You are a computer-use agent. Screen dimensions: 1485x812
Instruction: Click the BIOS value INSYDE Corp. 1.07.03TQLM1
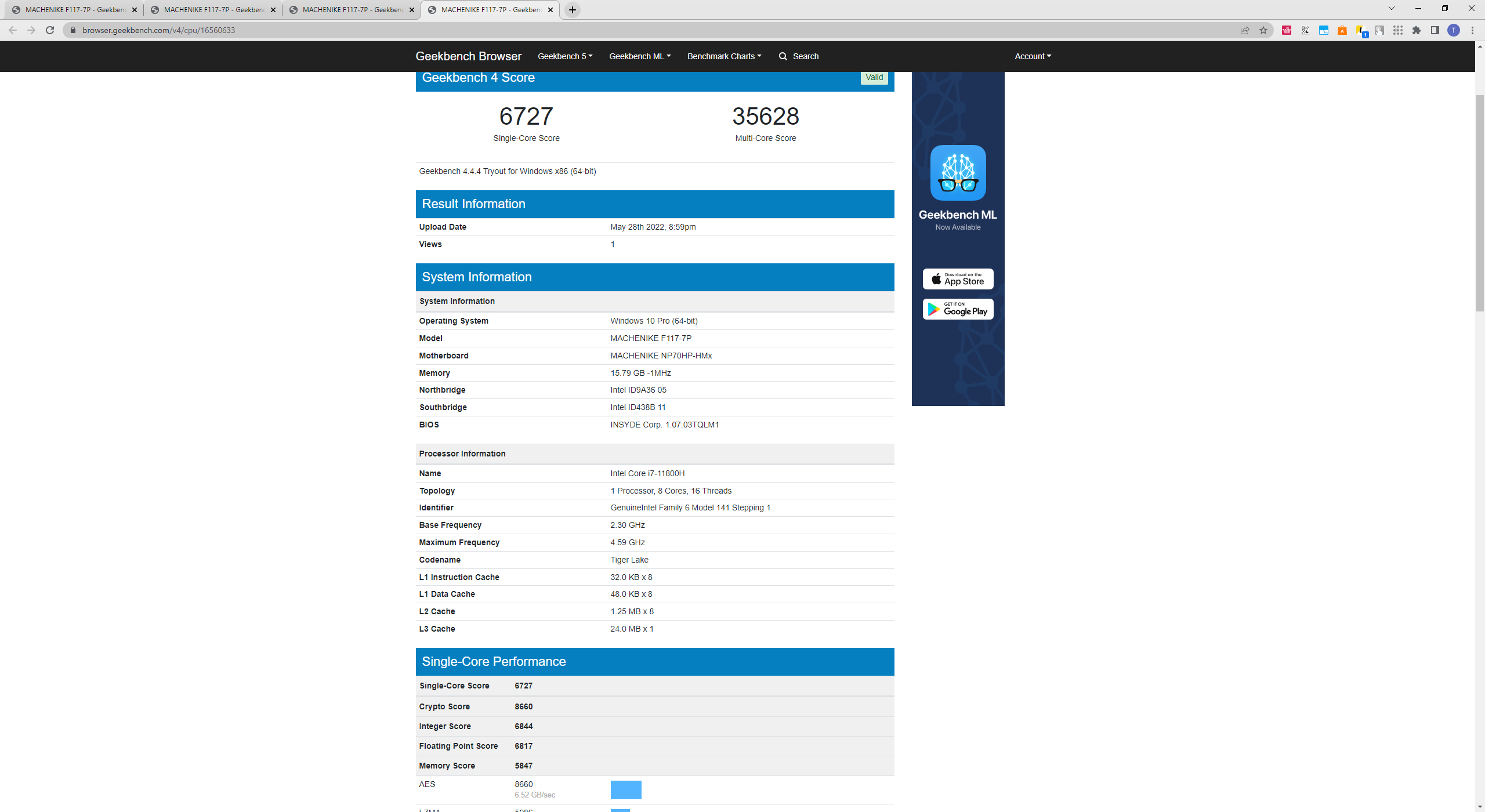pos(665,425)
